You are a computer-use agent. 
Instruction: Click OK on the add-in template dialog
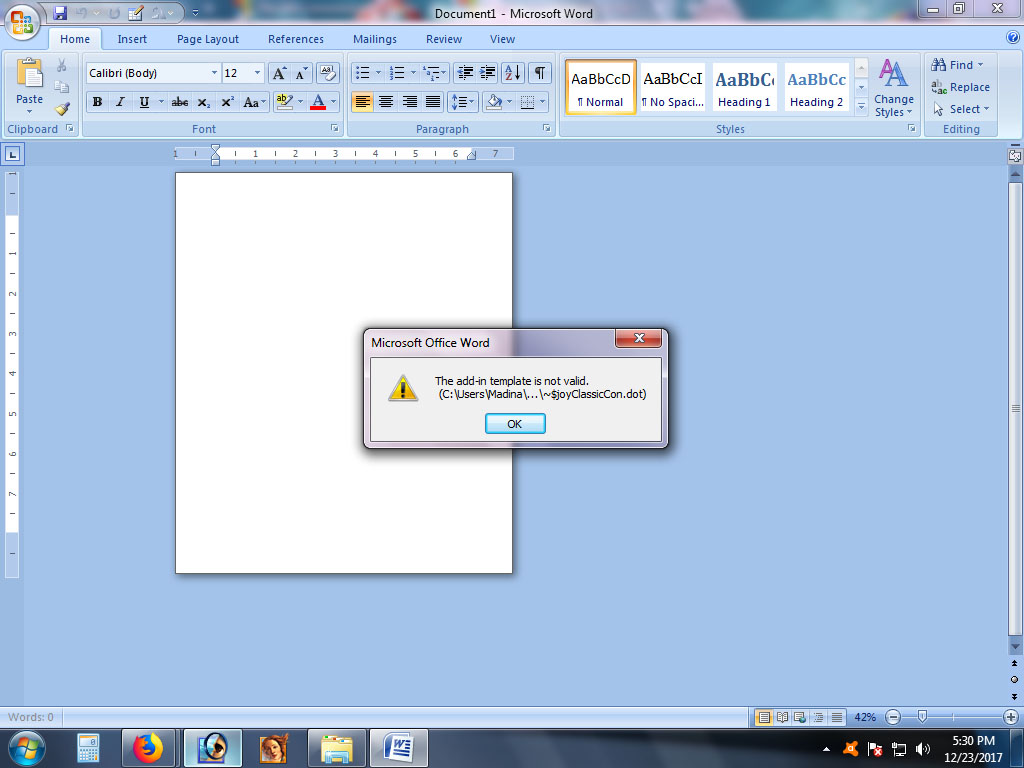514,423
